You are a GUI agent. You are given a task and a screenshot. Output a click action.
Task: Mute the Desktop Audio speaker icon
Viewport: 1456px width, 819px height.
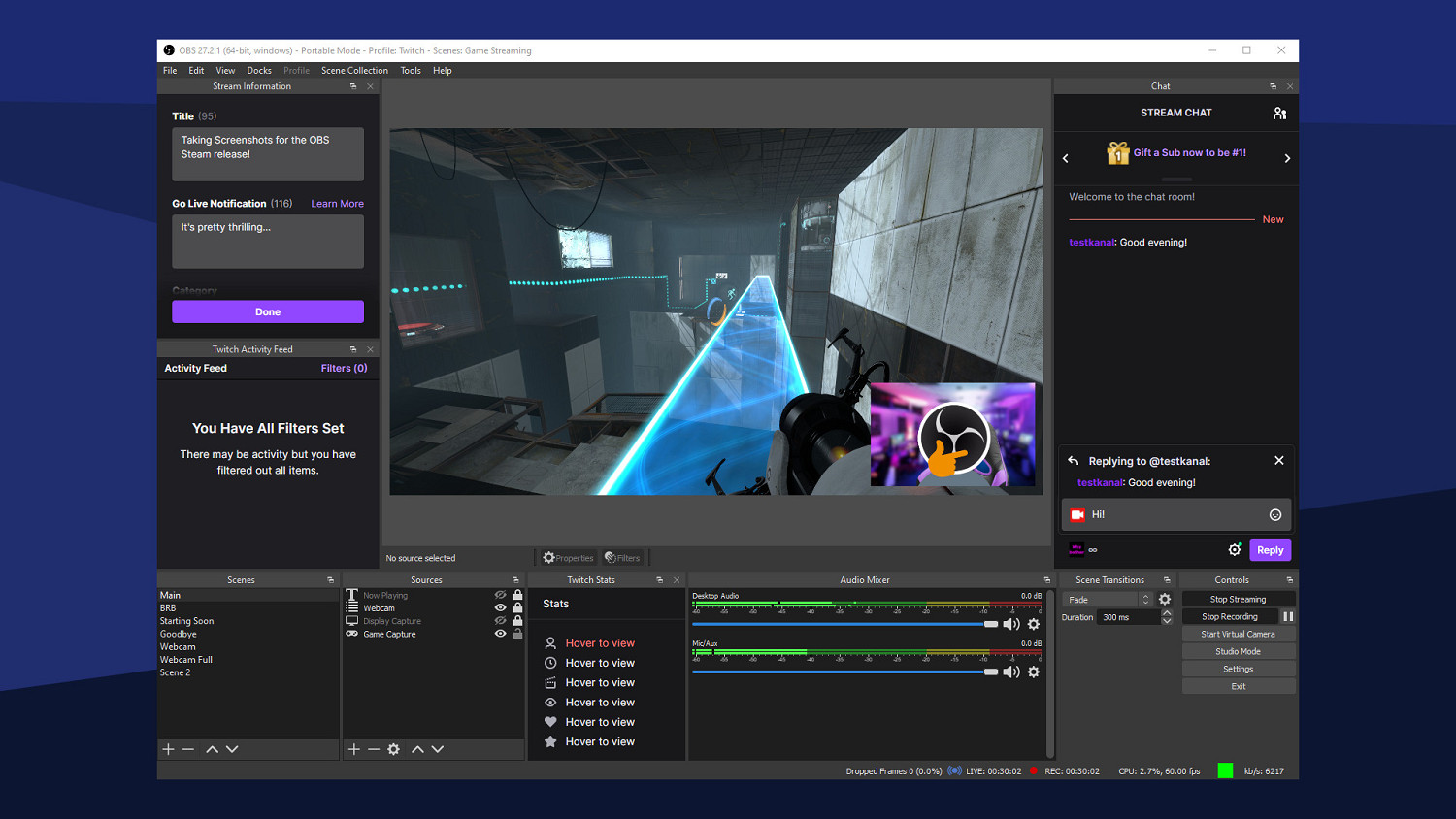1010,624
